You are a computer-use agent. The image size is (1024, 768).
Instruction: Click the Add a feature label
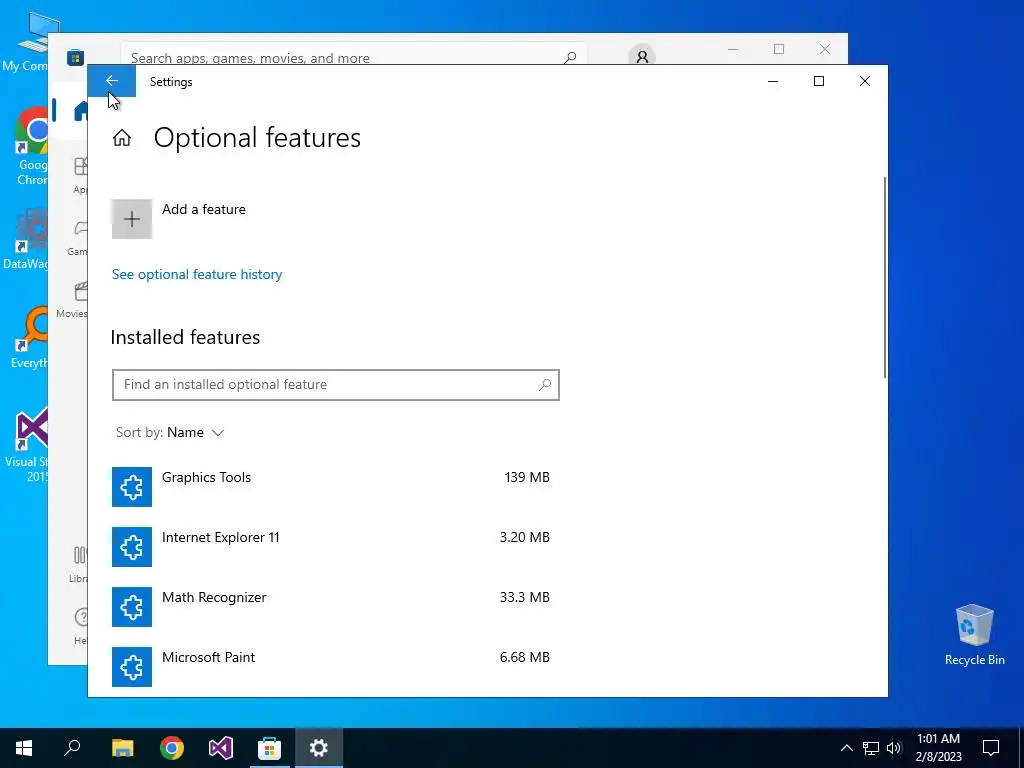coord(204,210)
